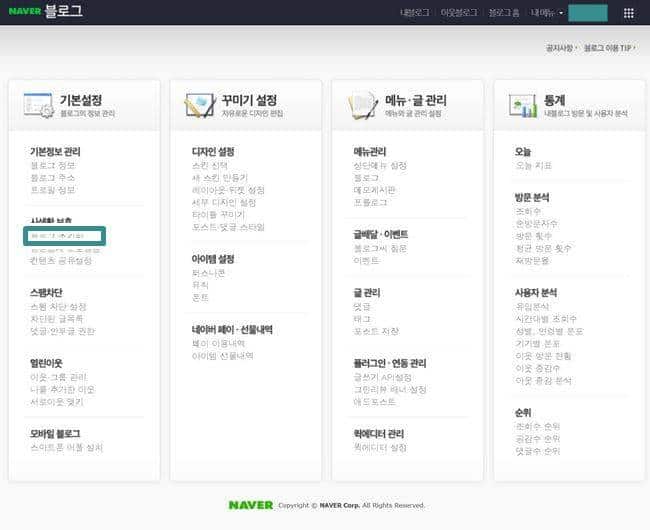Go to 내블로그 in top navigation

pos(415,13)
